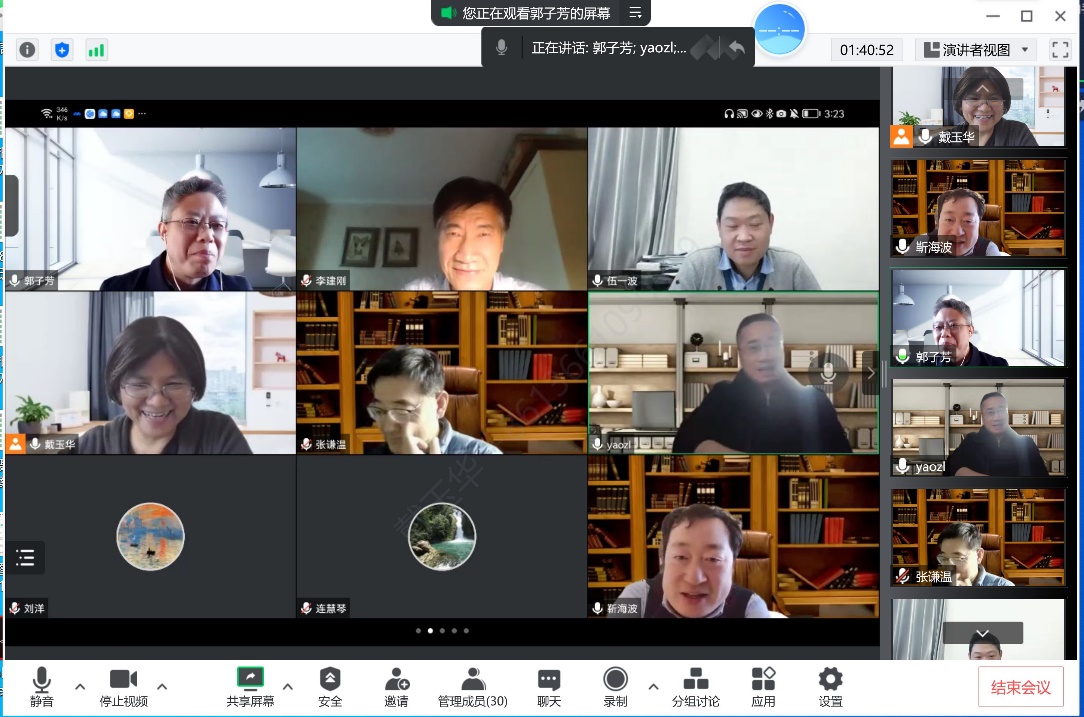Open the 聊天 chat panel

pos(549,687)
